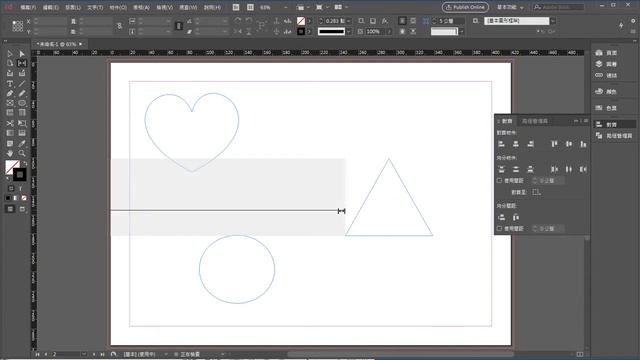640x360 pixels.
Task: Select the Selection tool arrow
Action: (10, 53)
